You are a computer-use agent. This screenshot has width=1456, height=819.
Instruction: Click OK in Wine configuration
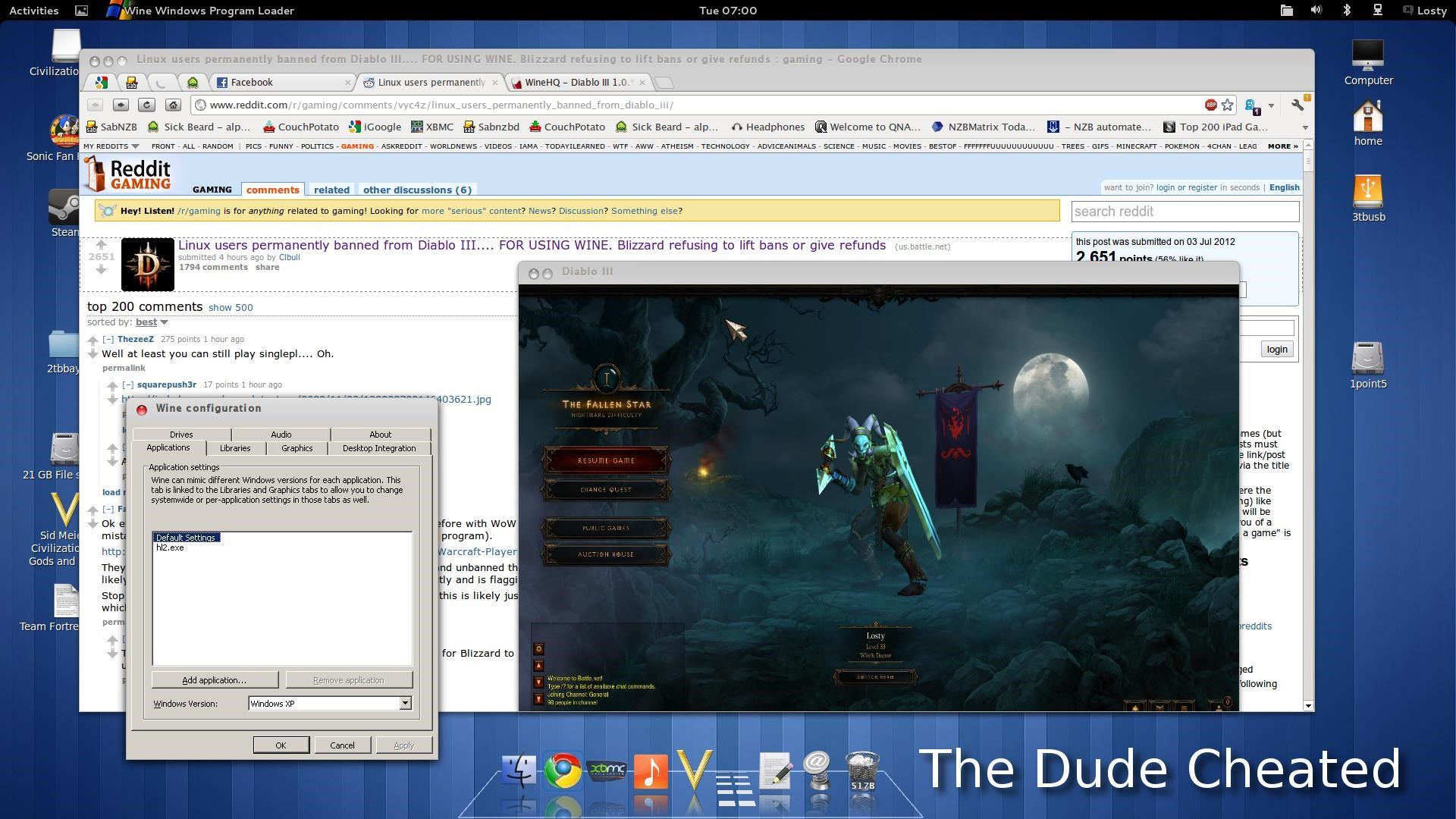[281, 745]
